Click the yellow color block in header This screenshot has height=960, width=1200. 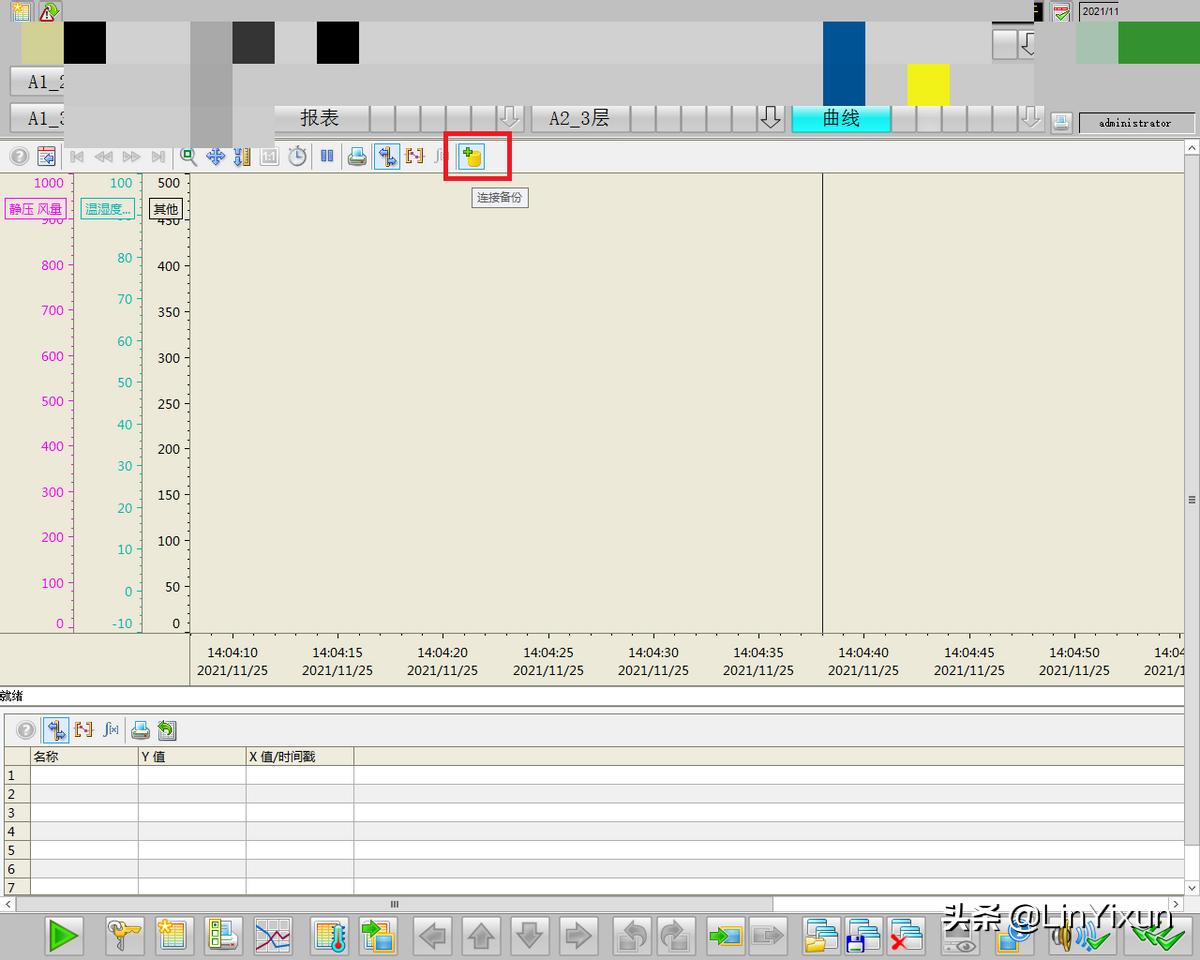928,84
